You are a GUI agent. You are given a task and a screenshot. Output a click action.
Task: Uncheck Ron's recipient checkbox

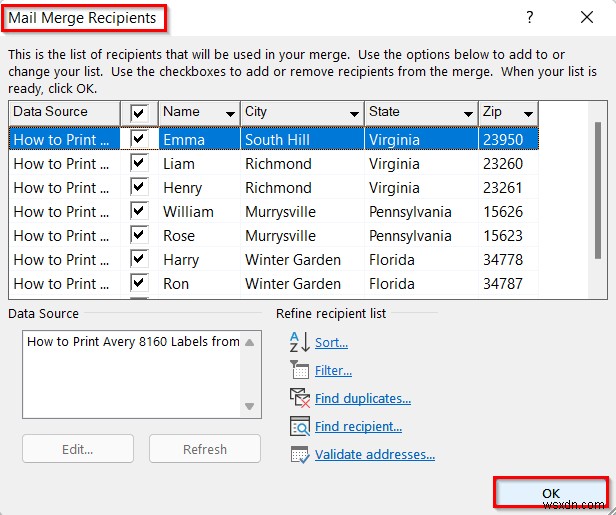[139, 283]
